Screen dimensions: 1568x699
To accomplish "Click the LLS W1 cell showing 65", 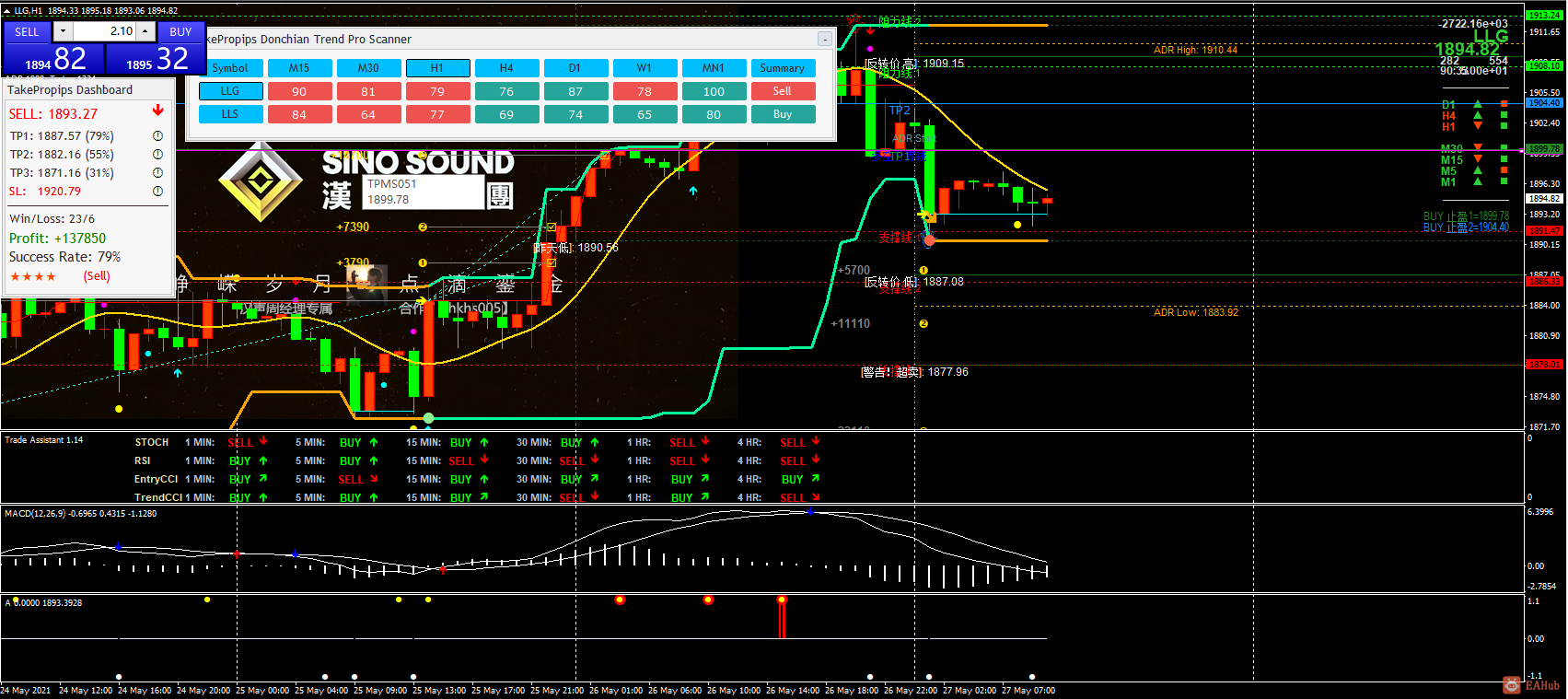I will pyautogui.click(x=645, y=114).
